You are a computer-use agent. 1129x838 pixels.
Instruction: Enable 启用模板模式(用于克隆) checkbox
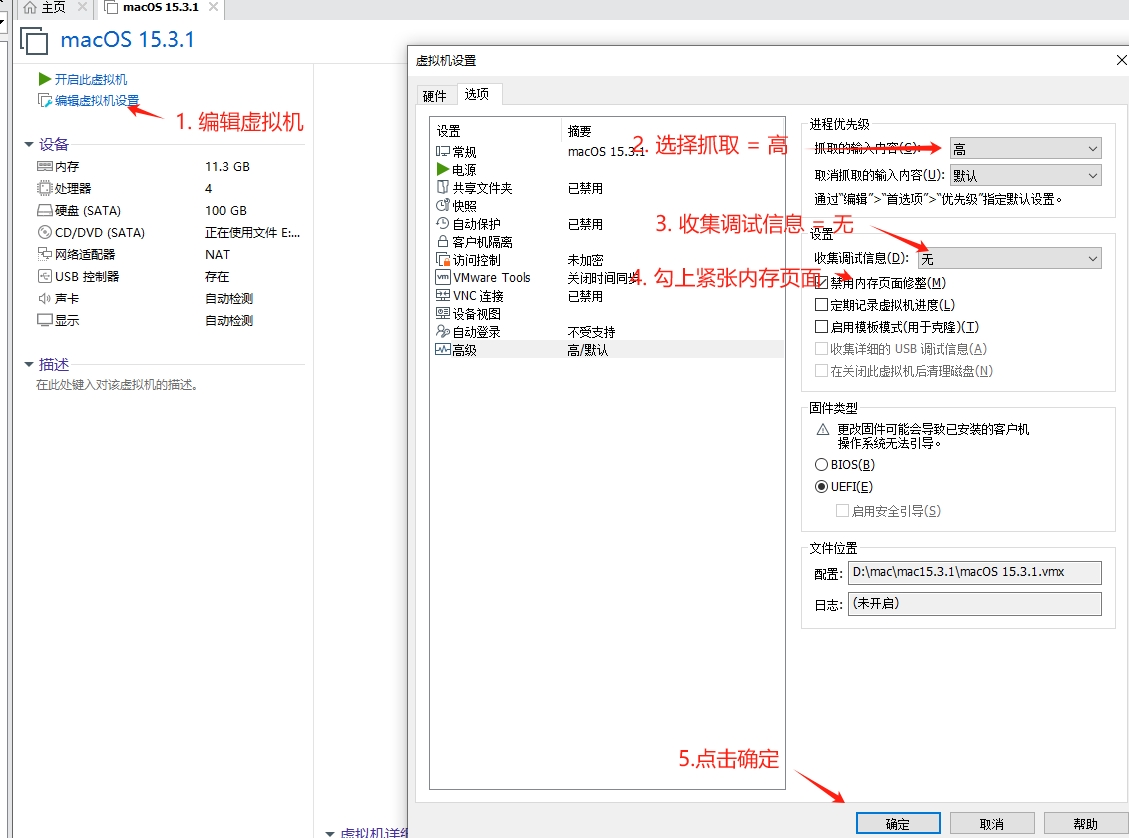coord(821,326)
